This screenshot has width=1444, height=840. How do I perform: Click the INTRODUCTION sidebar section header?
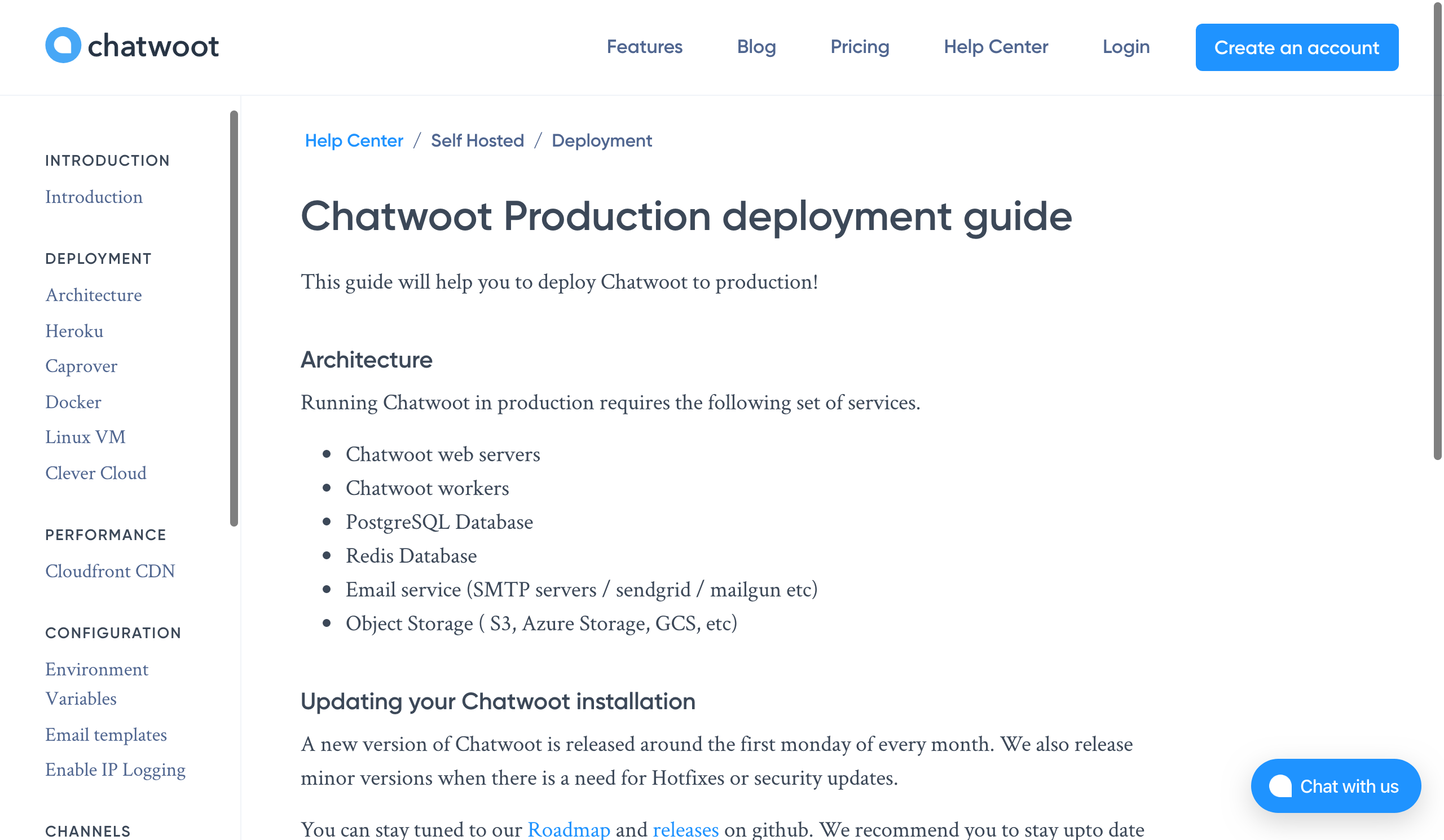coord(108,161)
